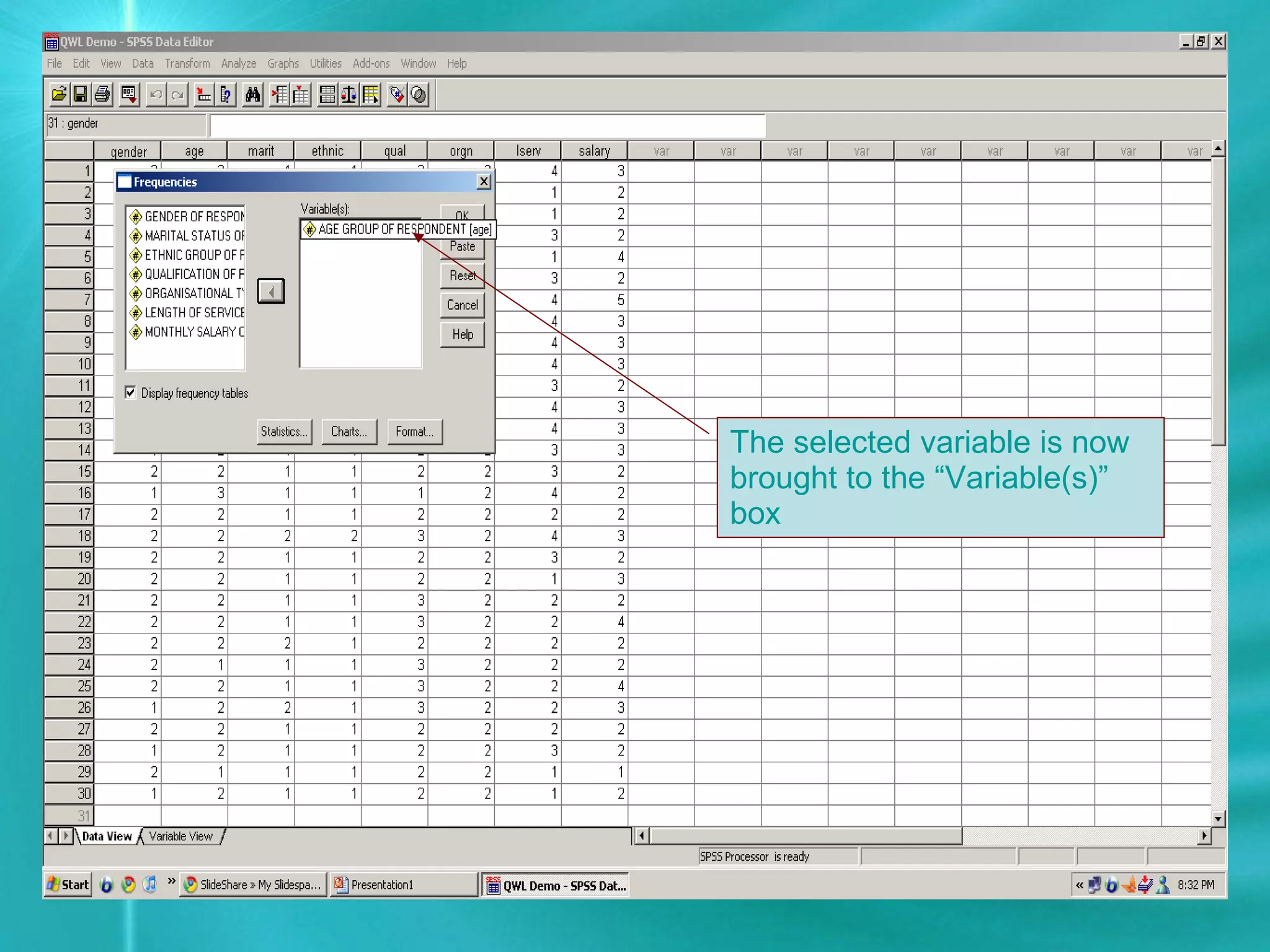
Task: Switch to Presentation1 taskbar window
Action: [404, 884]
